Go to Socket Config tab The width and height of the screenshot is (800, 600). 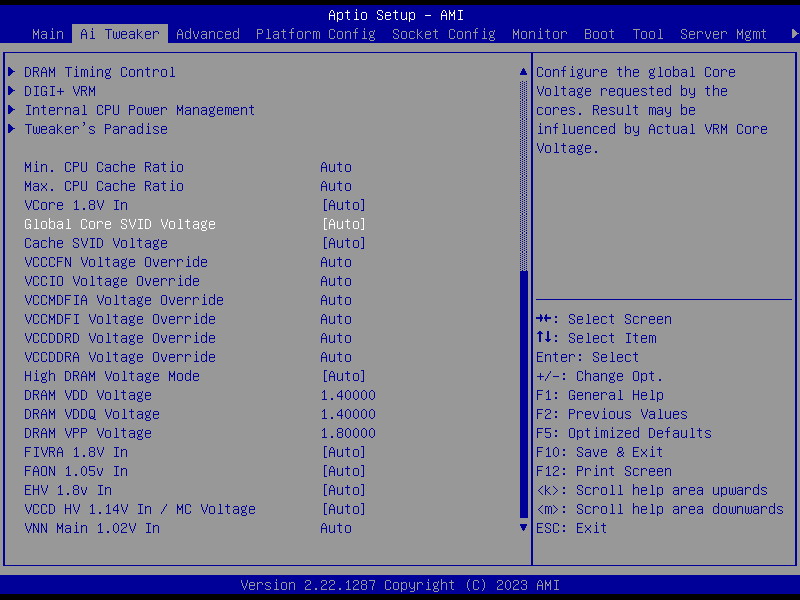443,34
